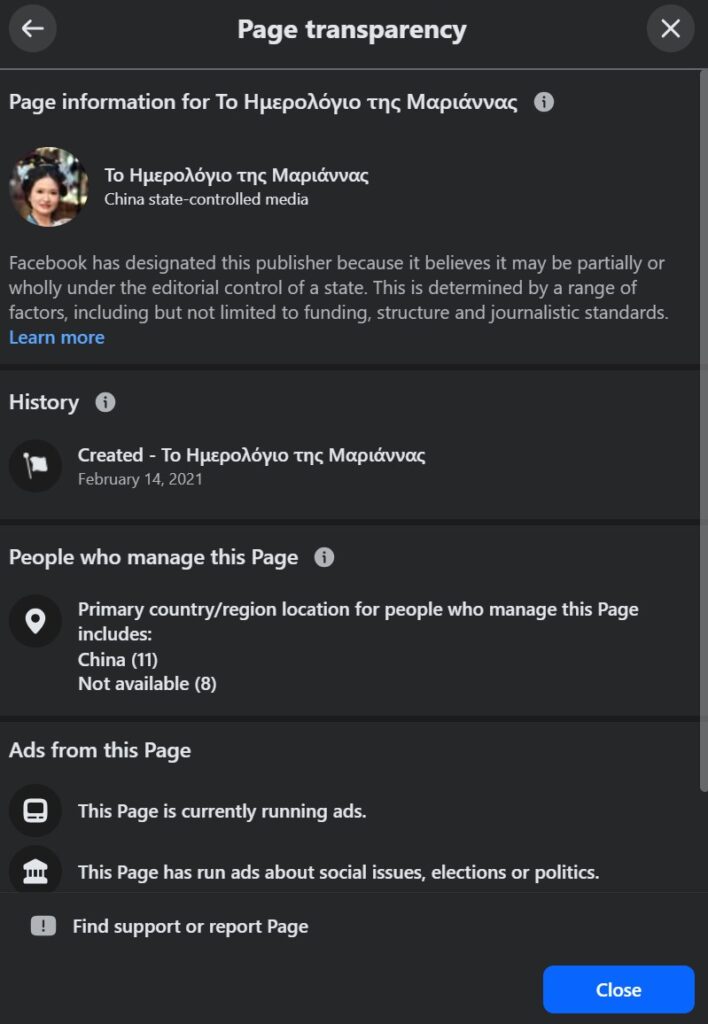Screen dimensions: 708x1024
Task: Select Find support or report Page
Action: pyautogui.click(x=190, y=926)
